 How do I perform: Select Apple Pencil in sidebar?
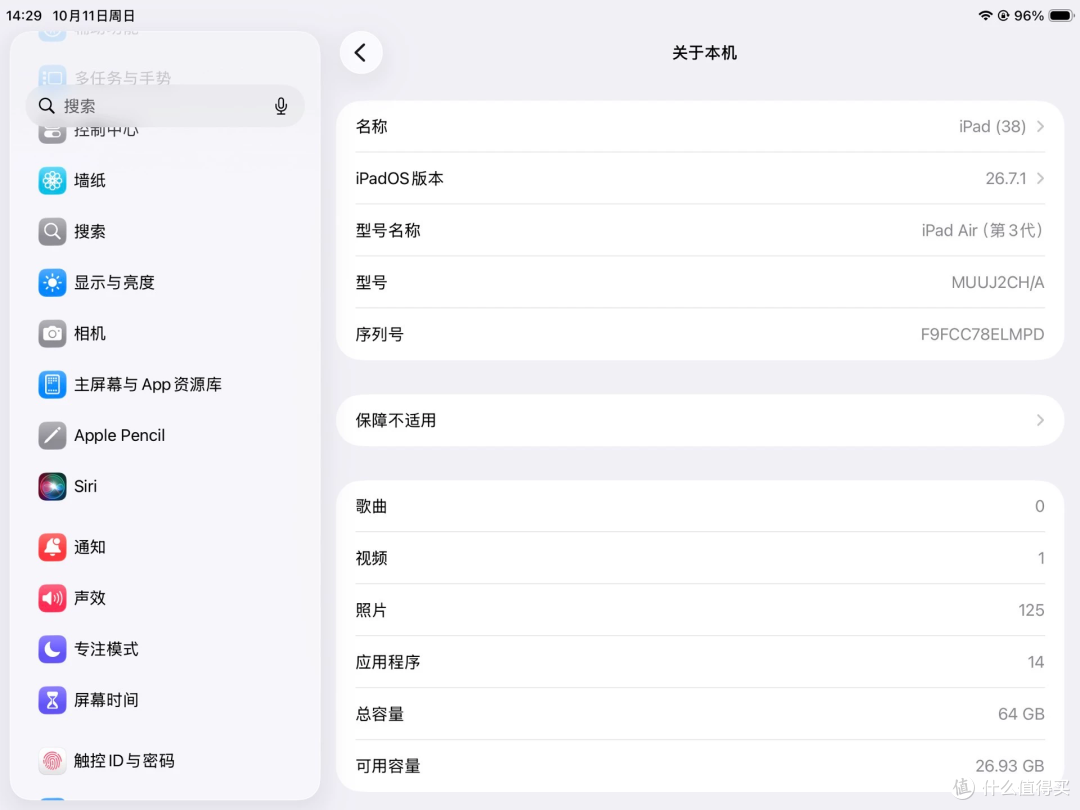165,435
